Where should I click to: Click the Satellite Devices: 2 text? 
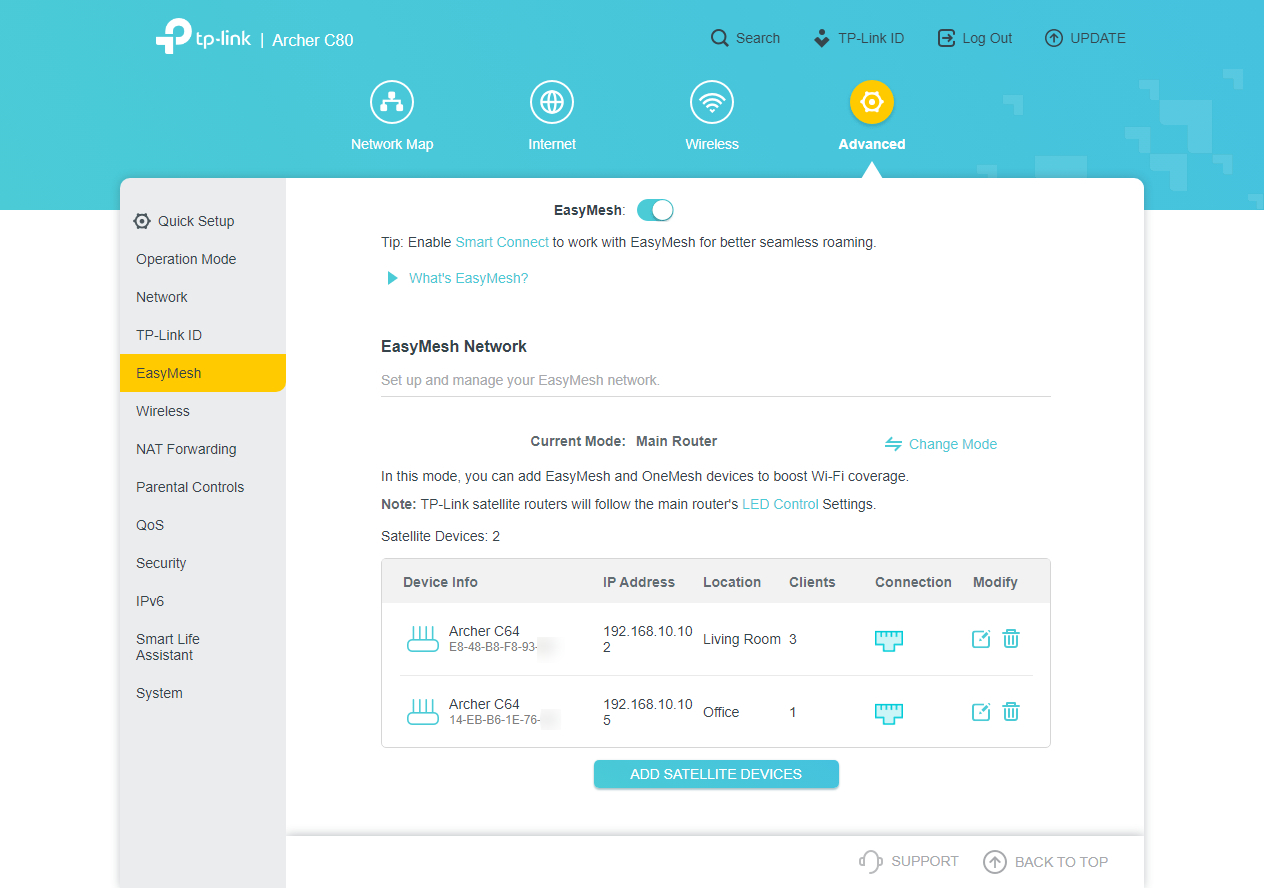(440, 536)
